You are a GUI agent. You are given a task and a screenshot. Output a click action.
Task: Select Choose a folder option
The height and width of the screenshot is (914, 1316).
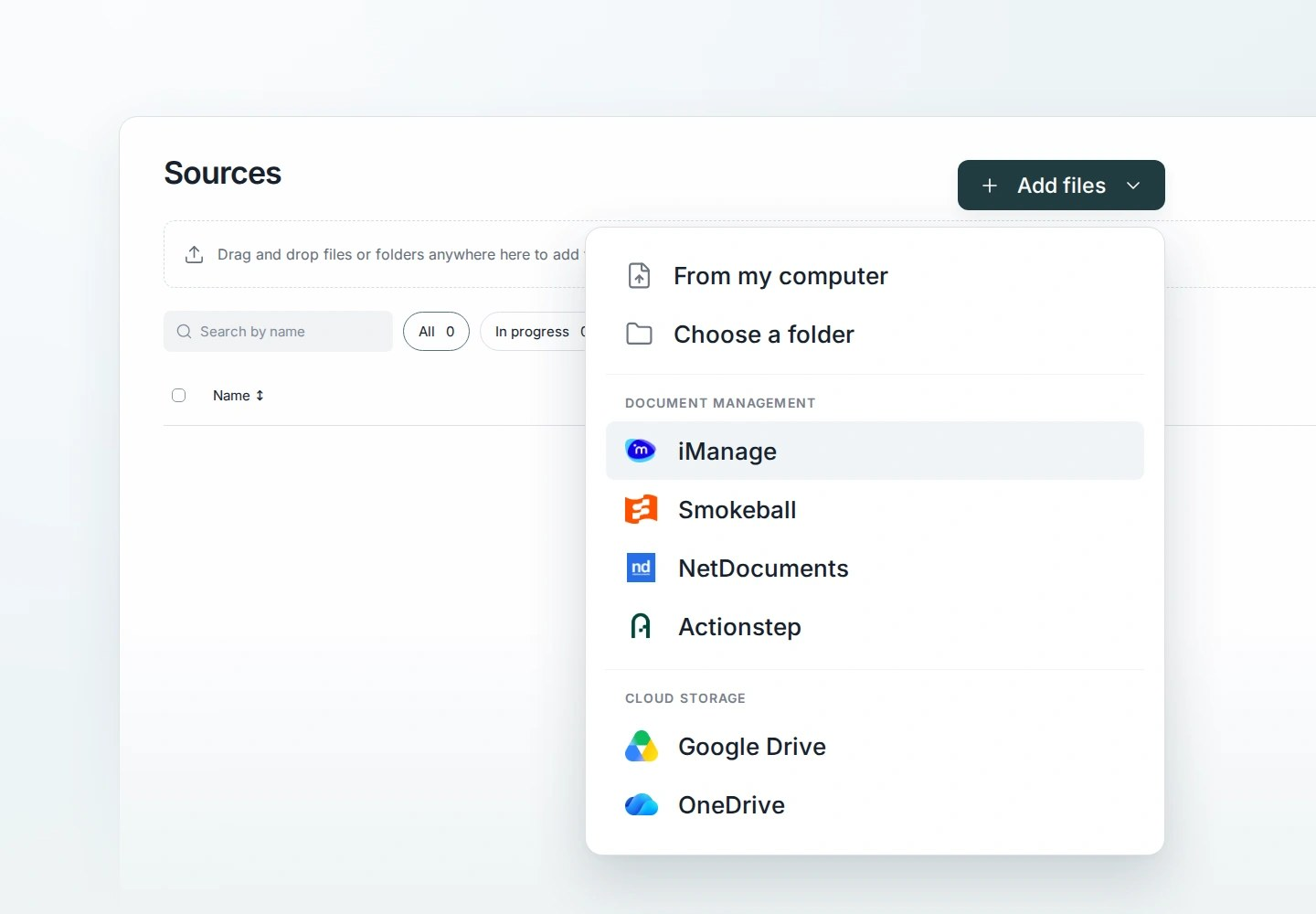click(875, 334)
